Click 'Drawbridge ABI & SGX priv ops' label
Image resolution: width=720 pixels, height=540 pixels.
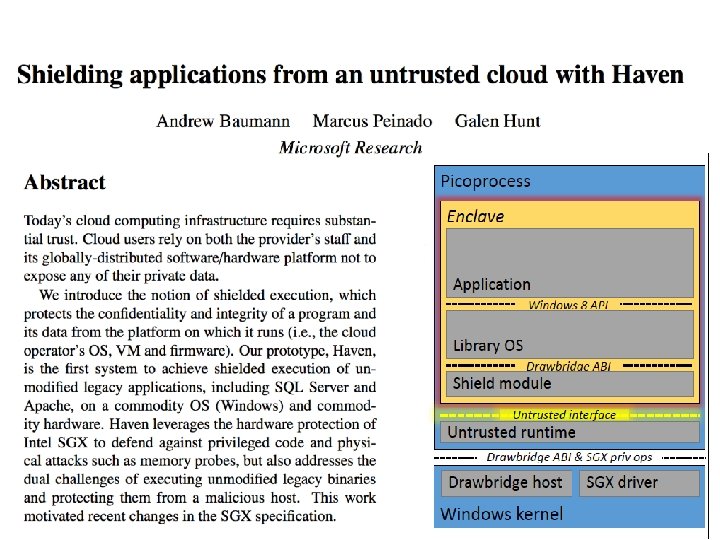569,457
